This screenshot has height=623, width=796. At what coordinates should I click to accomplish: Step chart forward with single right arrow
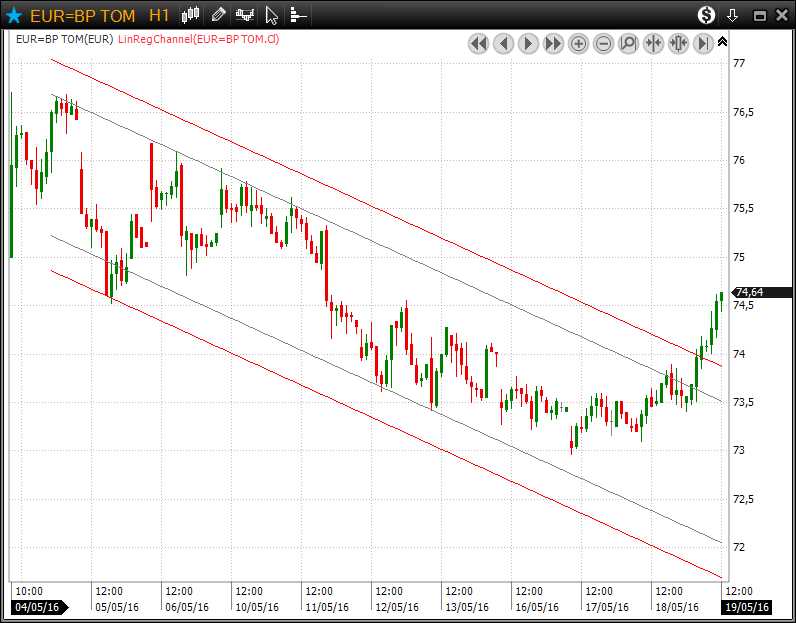(528, 43)
